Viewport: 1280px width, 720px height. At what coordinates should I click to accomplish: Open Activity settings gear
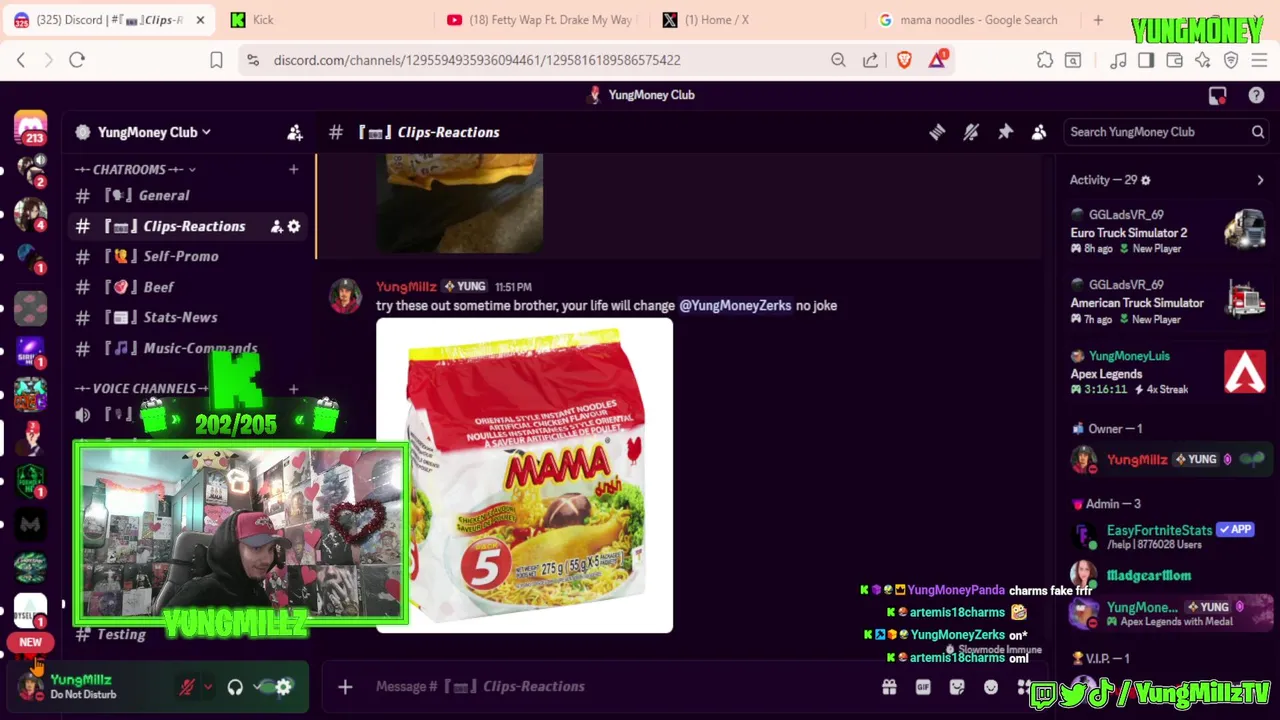click(1146, 181)
